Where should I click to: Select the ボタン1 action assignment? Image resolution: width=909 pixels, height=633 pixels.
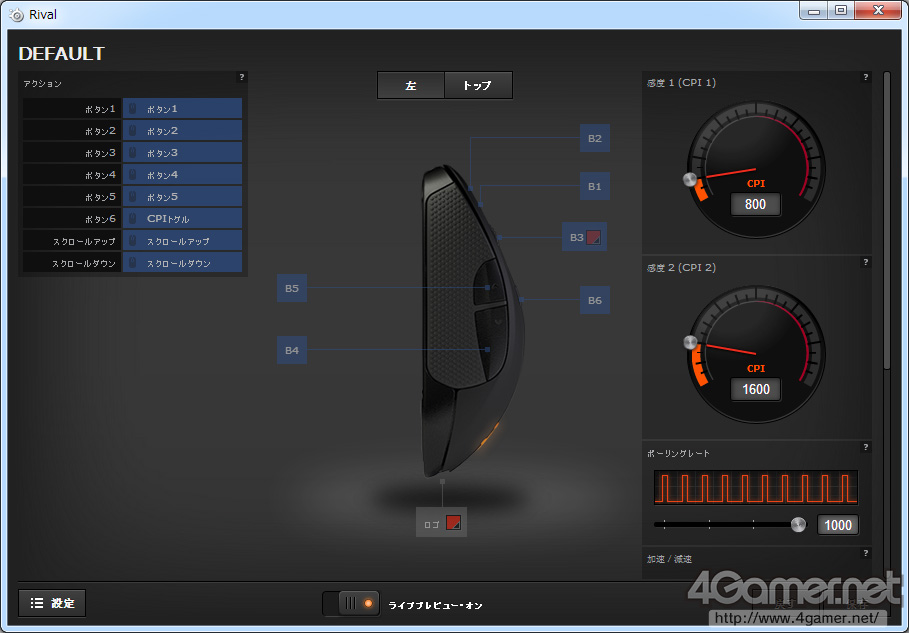[182, 108]
